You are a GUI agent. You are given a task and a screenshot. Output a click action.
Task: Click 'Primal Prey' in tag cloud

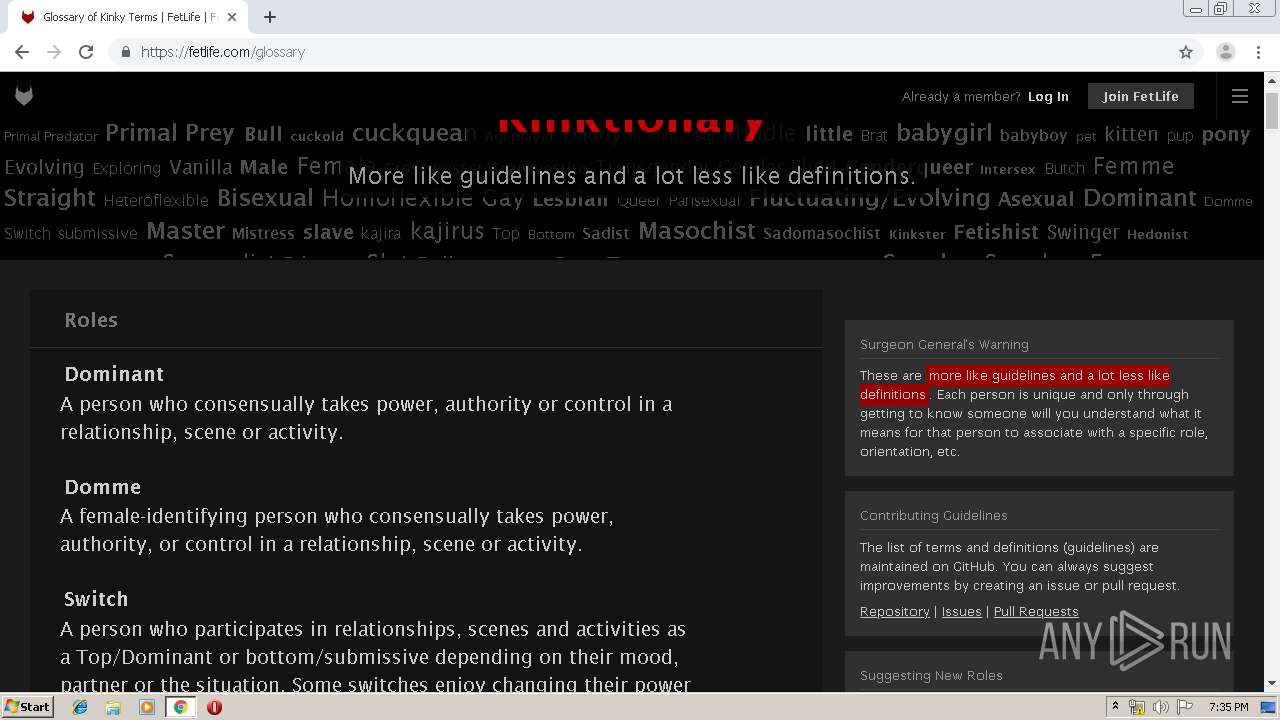coord(170,133)
